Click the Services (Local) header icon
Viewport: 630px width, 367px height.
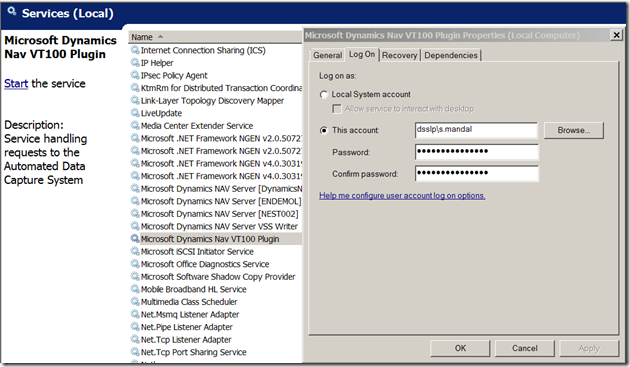[12, 12]
